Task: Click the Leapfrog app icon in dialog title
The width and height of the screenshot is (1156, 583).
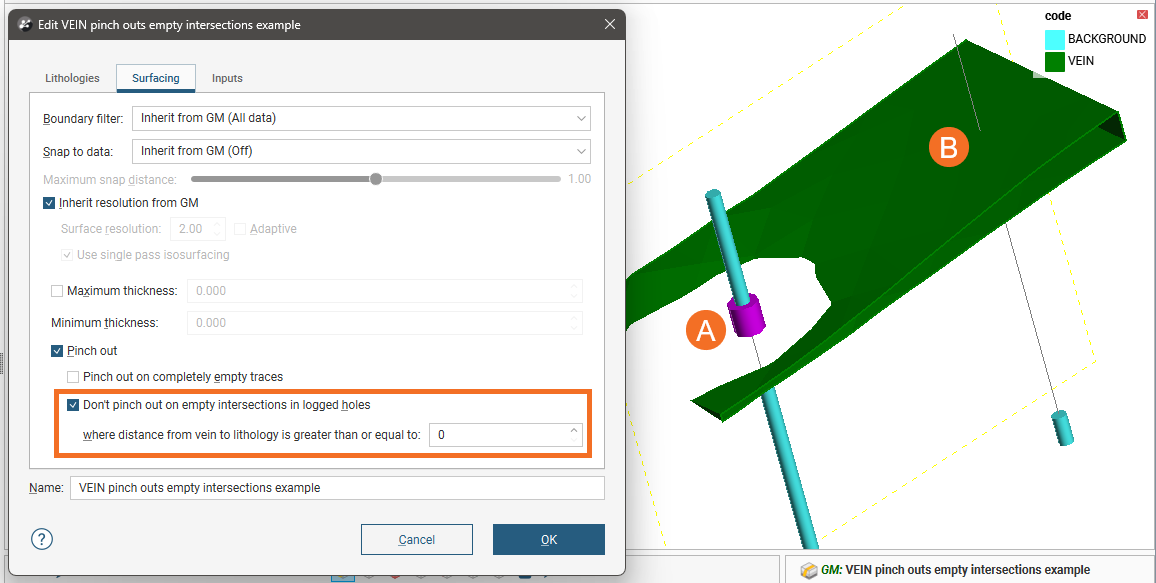Action: click(24, 24)
